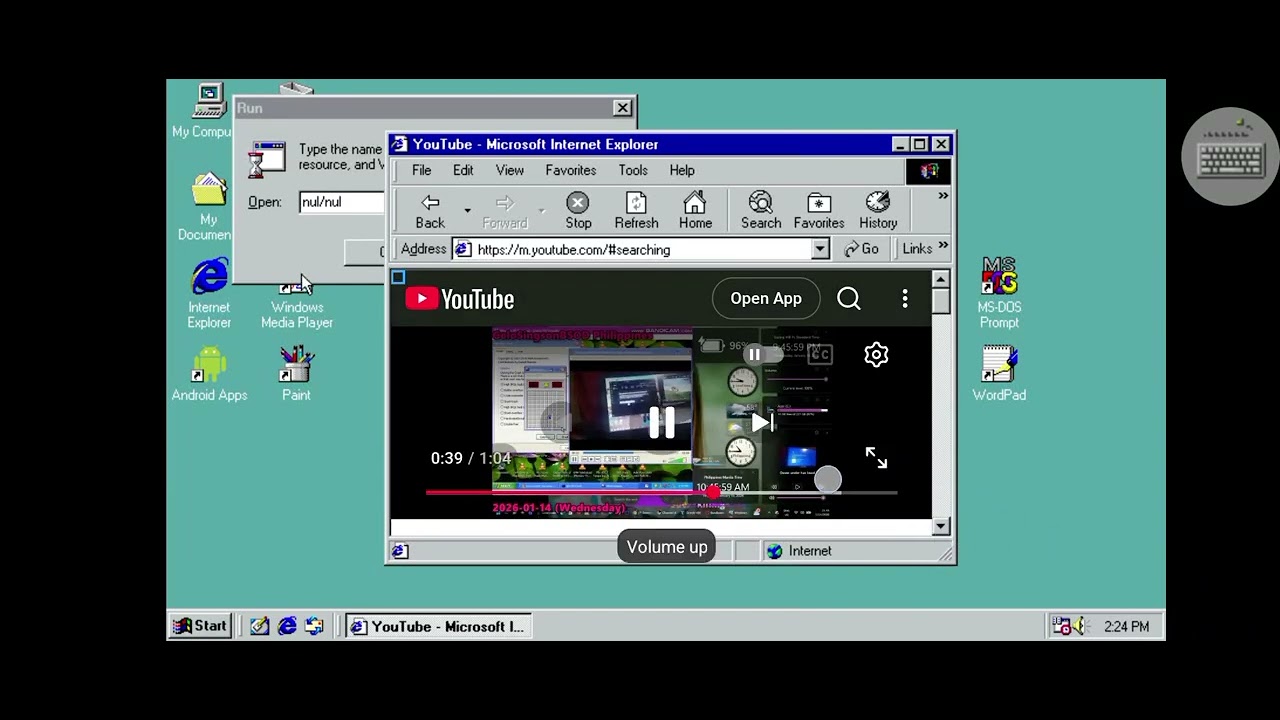Toggle the autoplay switch

[x=762, y=354]
